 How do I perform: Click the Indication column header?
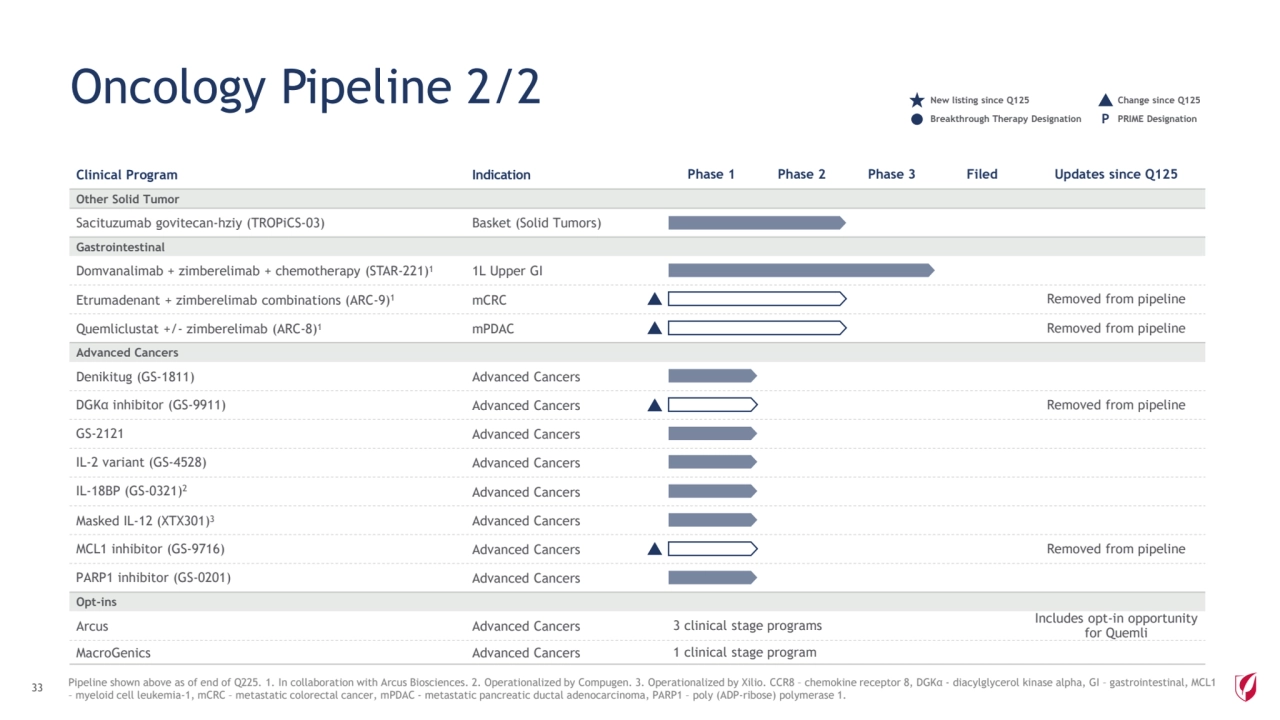501,174
